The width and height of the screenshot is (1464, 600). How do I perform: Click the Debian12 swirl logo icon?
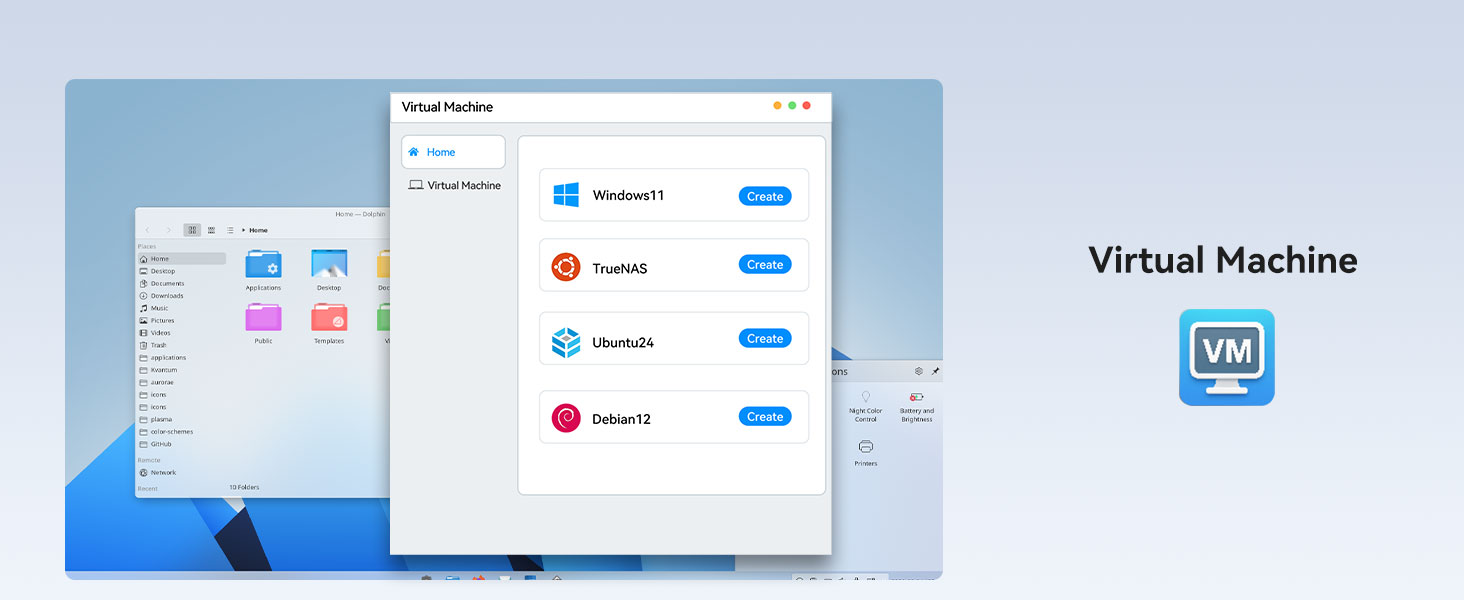566,417
